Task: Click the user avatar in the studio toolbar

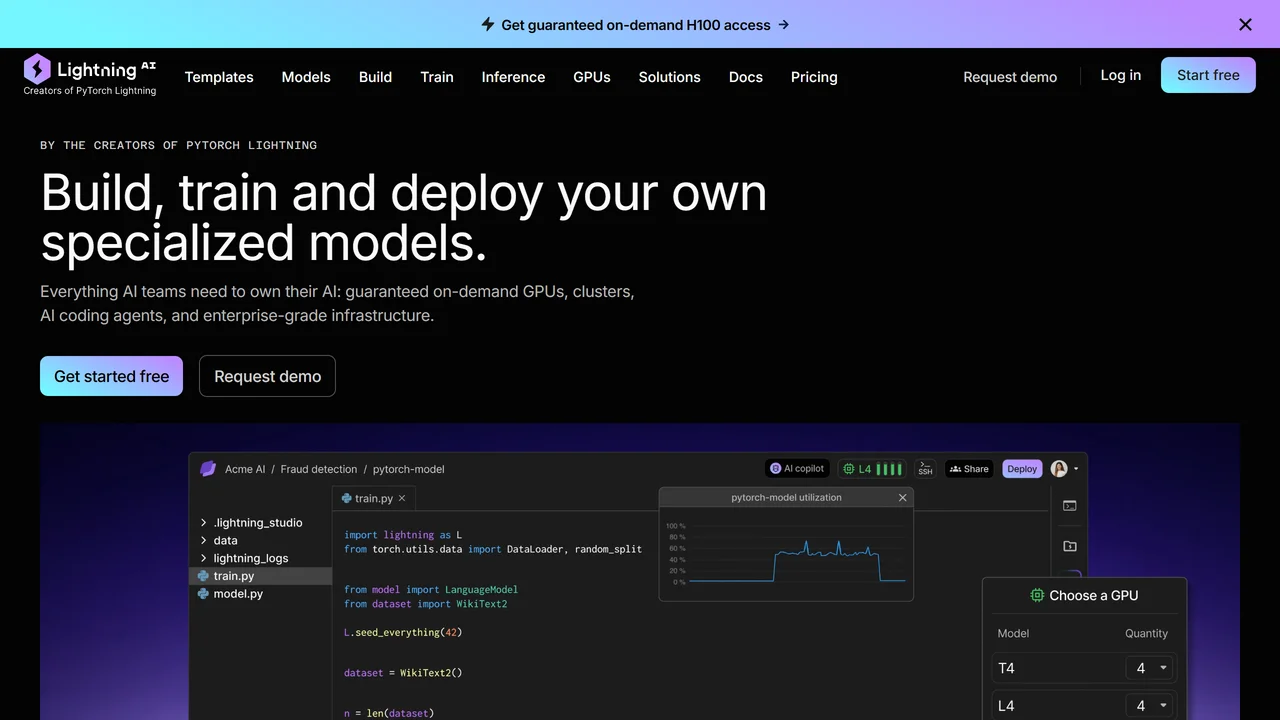Action: click(x=1059, y=468)
